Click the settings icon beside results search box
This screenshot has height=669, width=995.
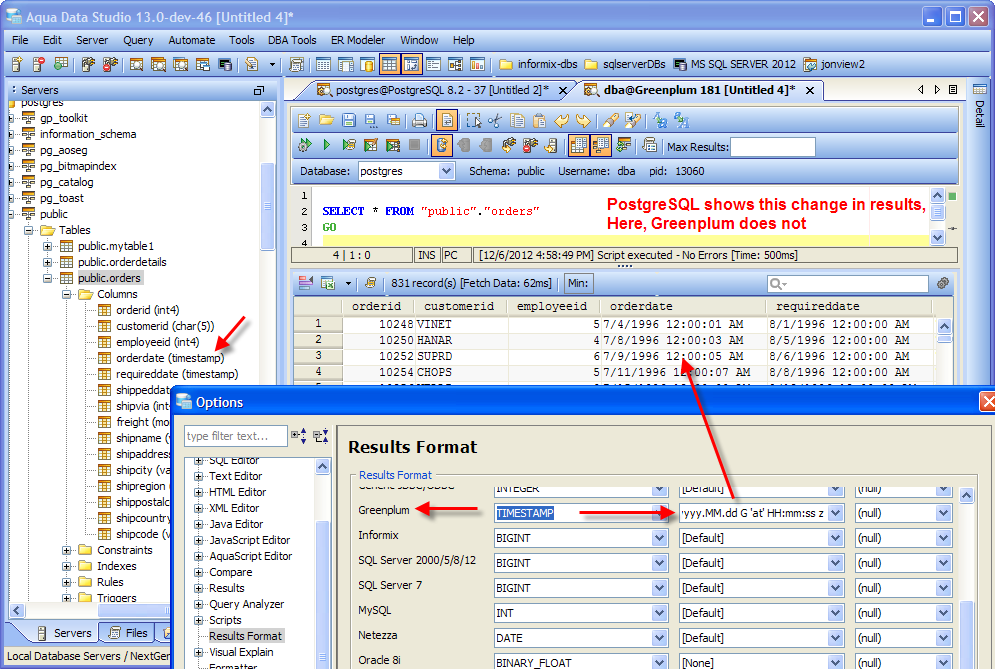[x=943, y=283]
